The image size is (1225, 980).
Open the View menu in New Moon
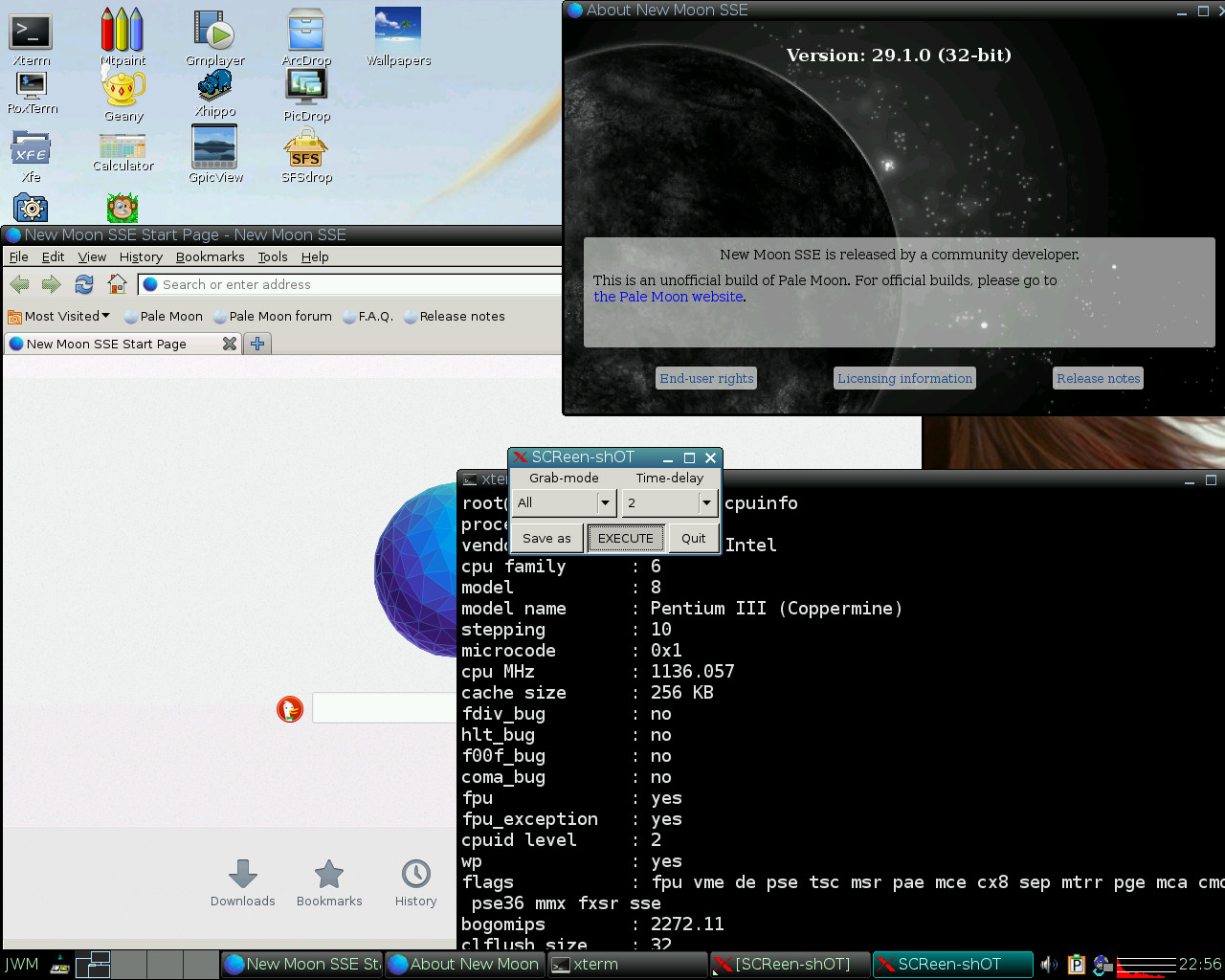[92, 256]
